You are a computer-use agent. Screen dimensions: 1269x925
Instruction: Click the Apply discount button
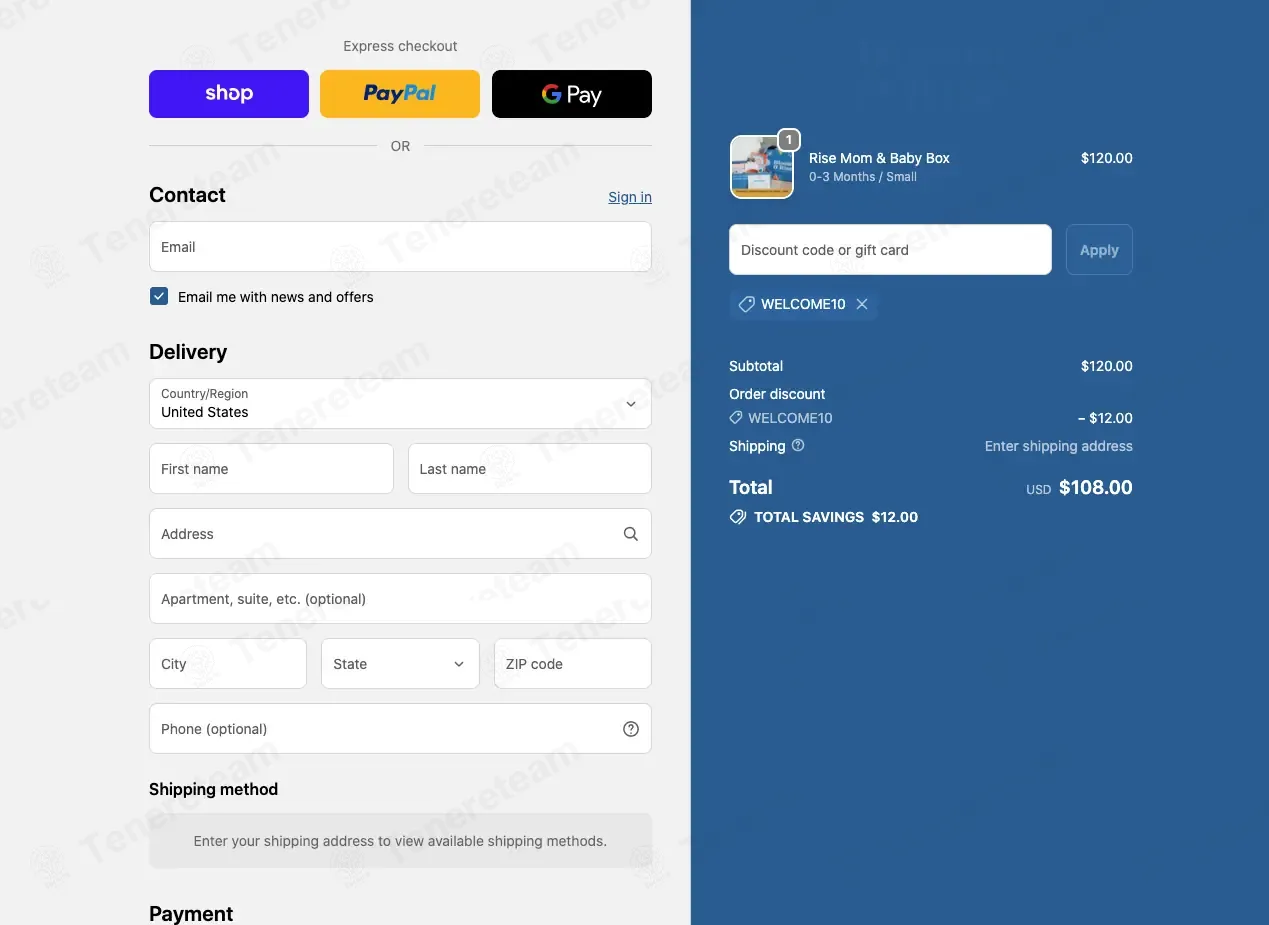pos(1099,250)
